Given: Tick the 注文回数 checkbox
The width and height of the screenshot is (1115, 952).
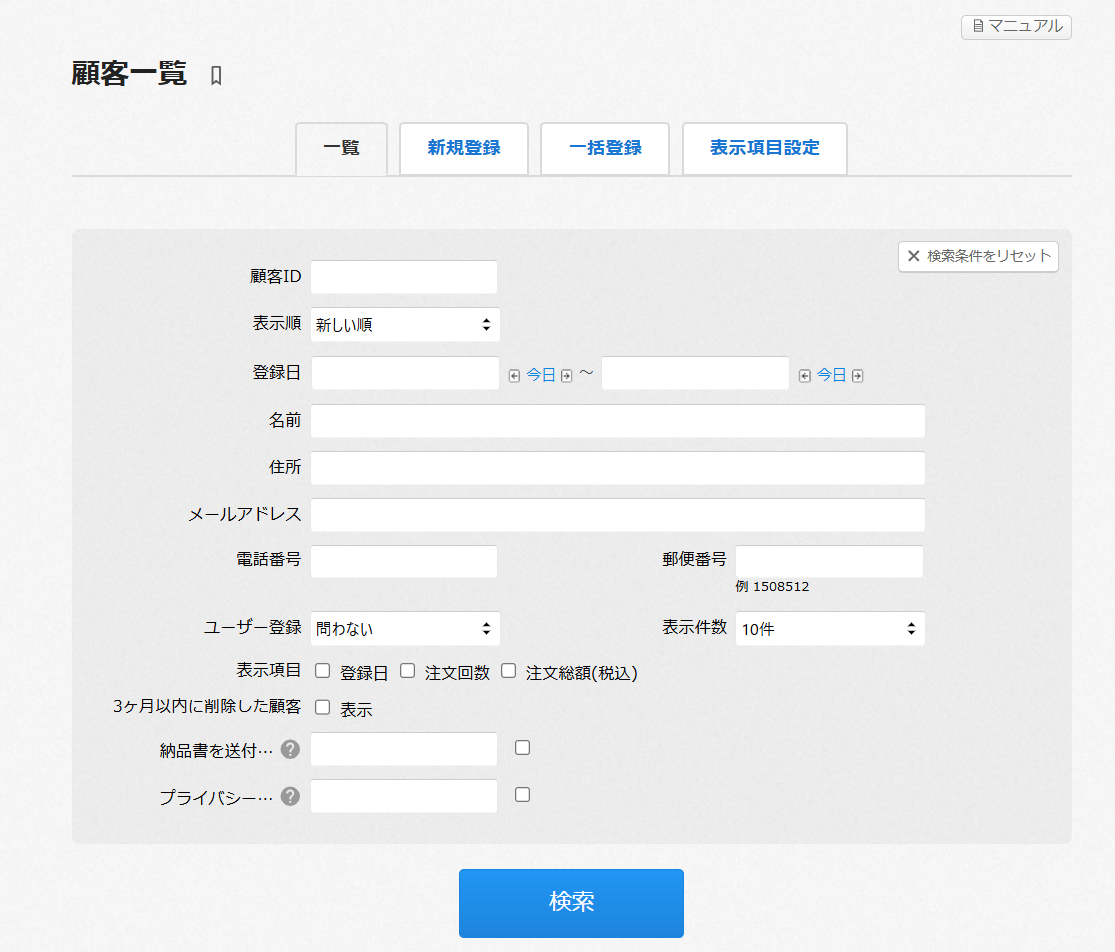Looking at the screenshot, I should 408,671.
